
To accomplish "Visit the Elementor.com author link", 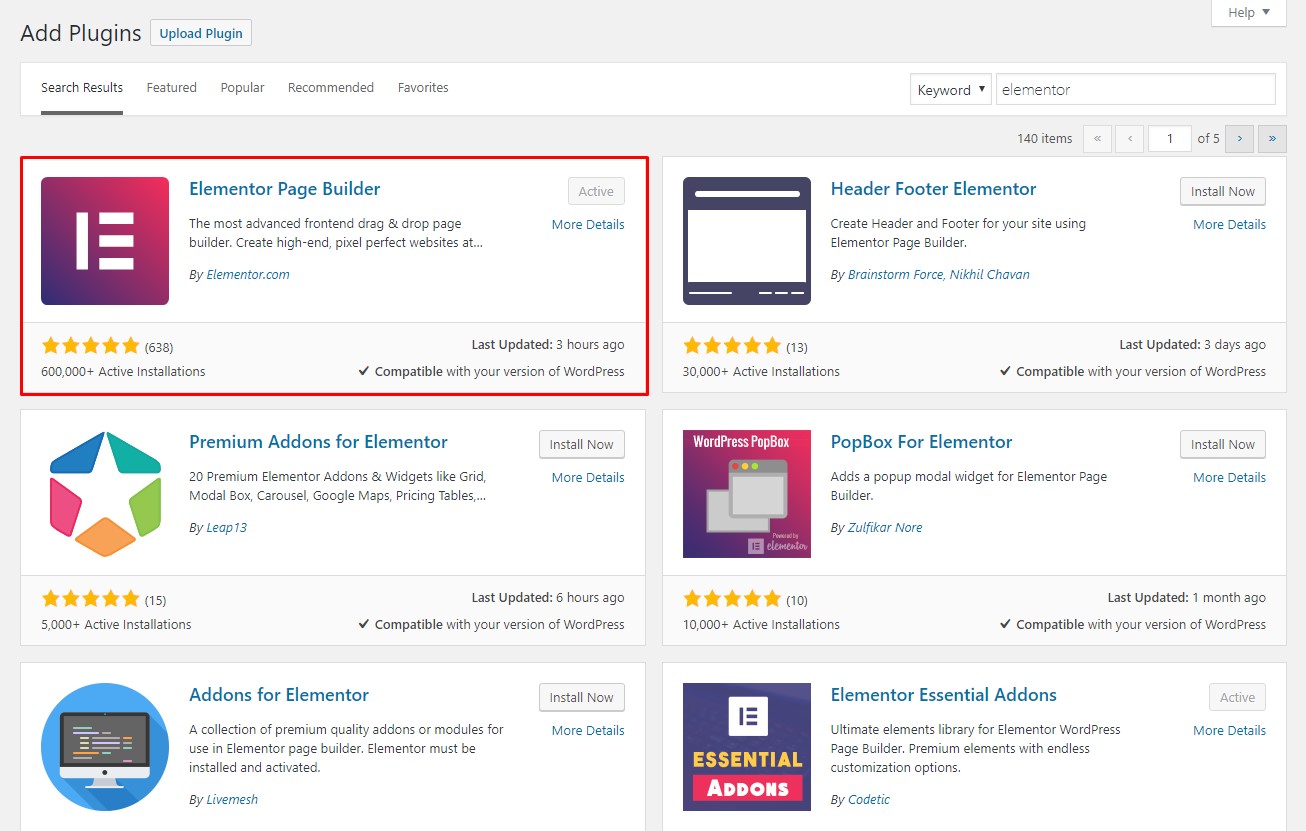I will point(248,273).
